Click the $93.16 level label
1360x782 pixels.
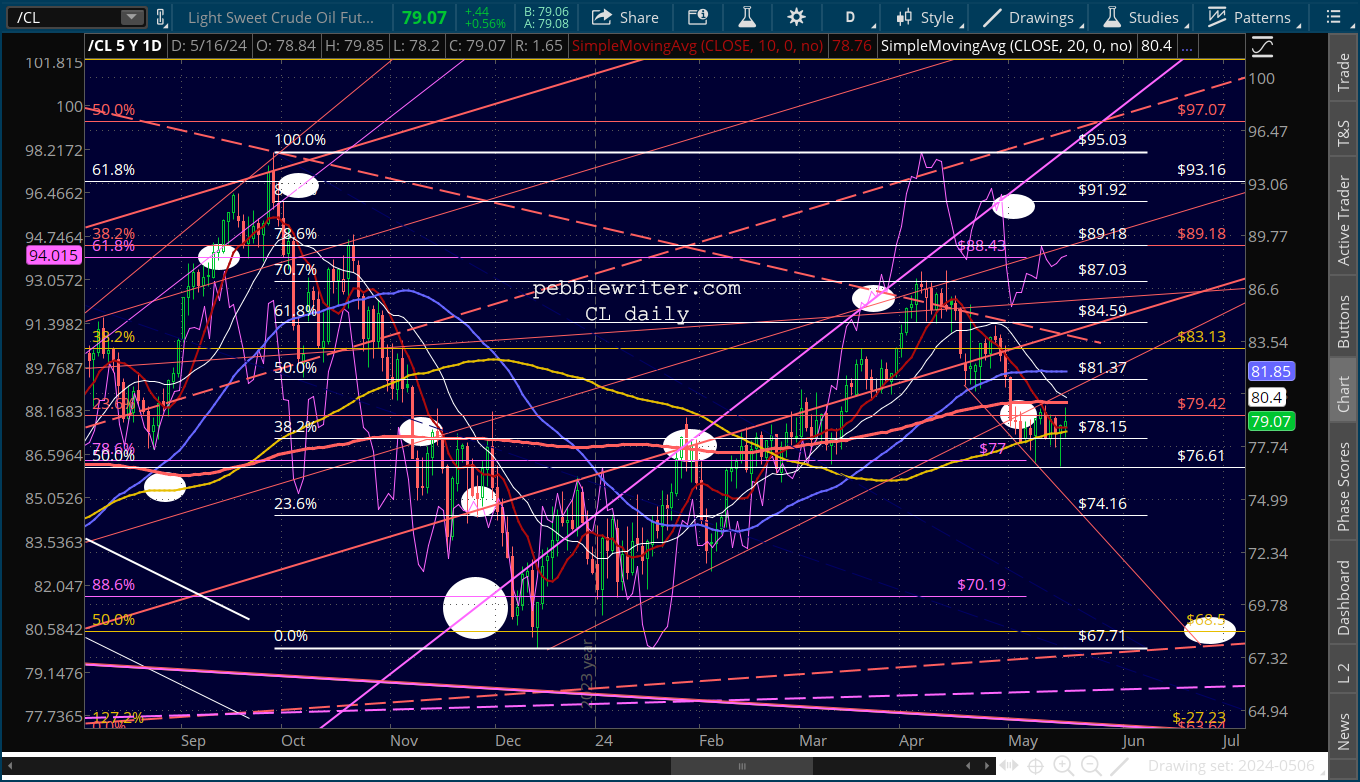tap(1202, 170)
